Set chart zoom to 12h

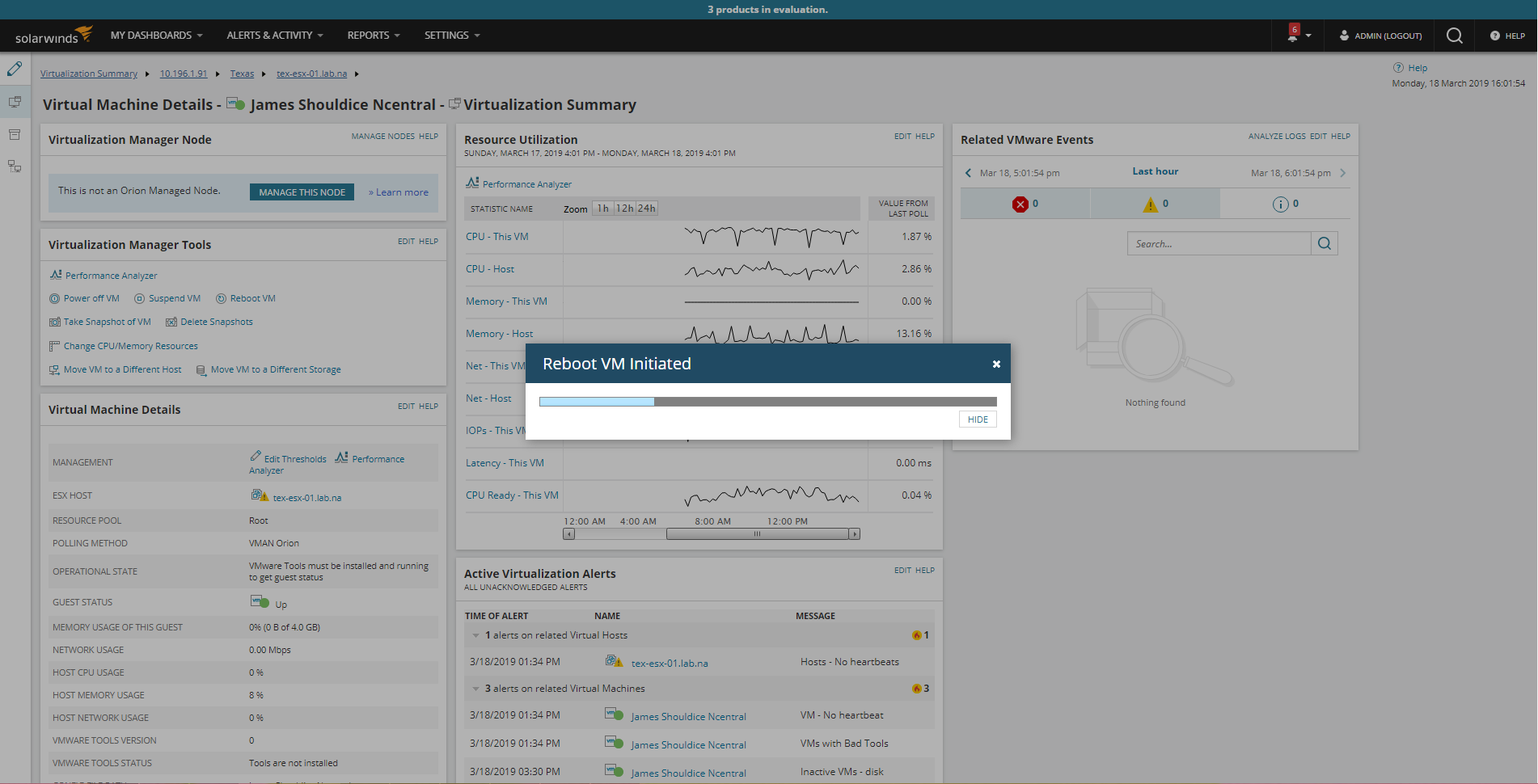tap(625, 209)
